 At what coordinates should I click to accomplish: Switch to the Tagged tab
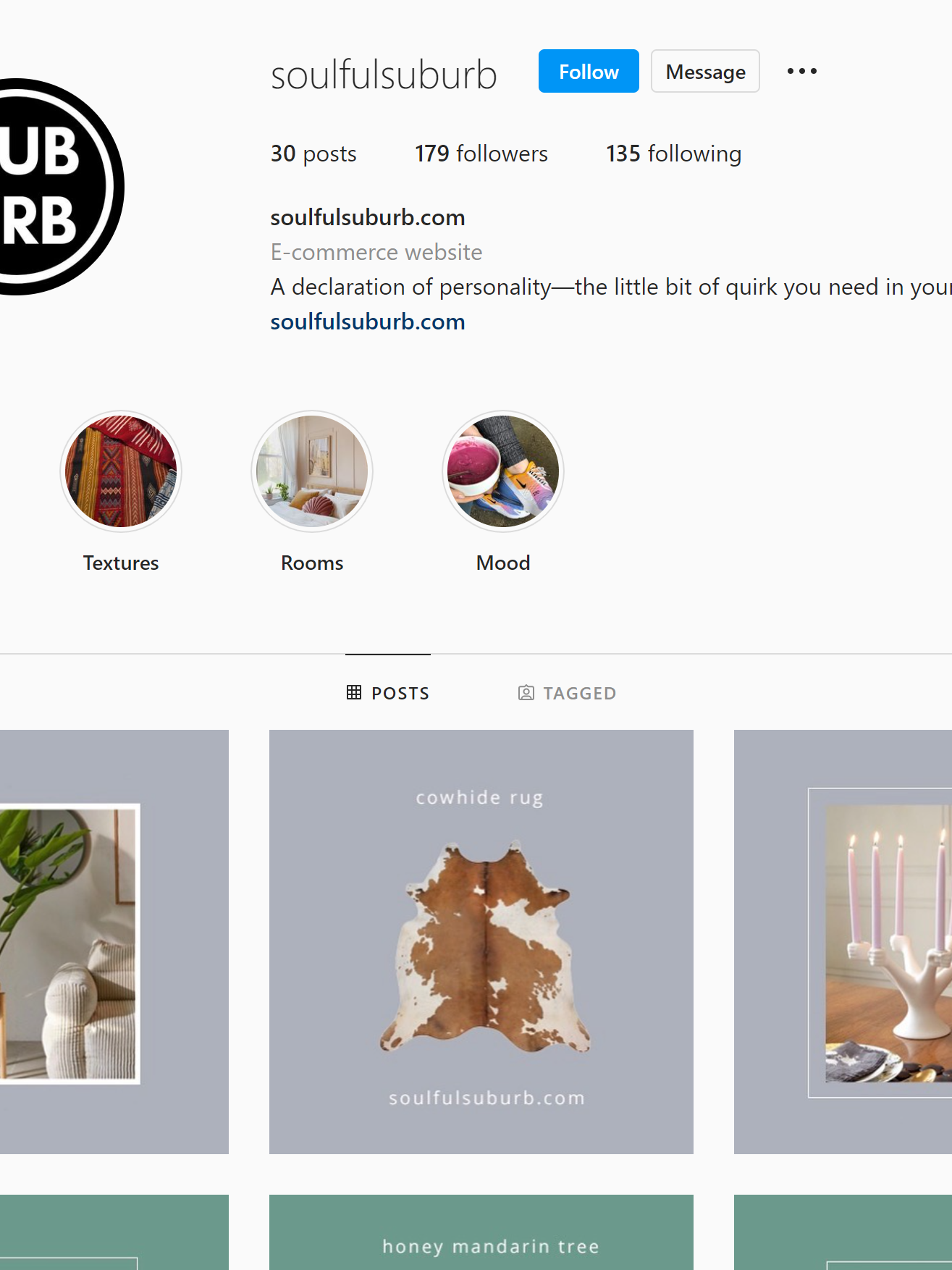pyautogui.click(x=567, y=693)
